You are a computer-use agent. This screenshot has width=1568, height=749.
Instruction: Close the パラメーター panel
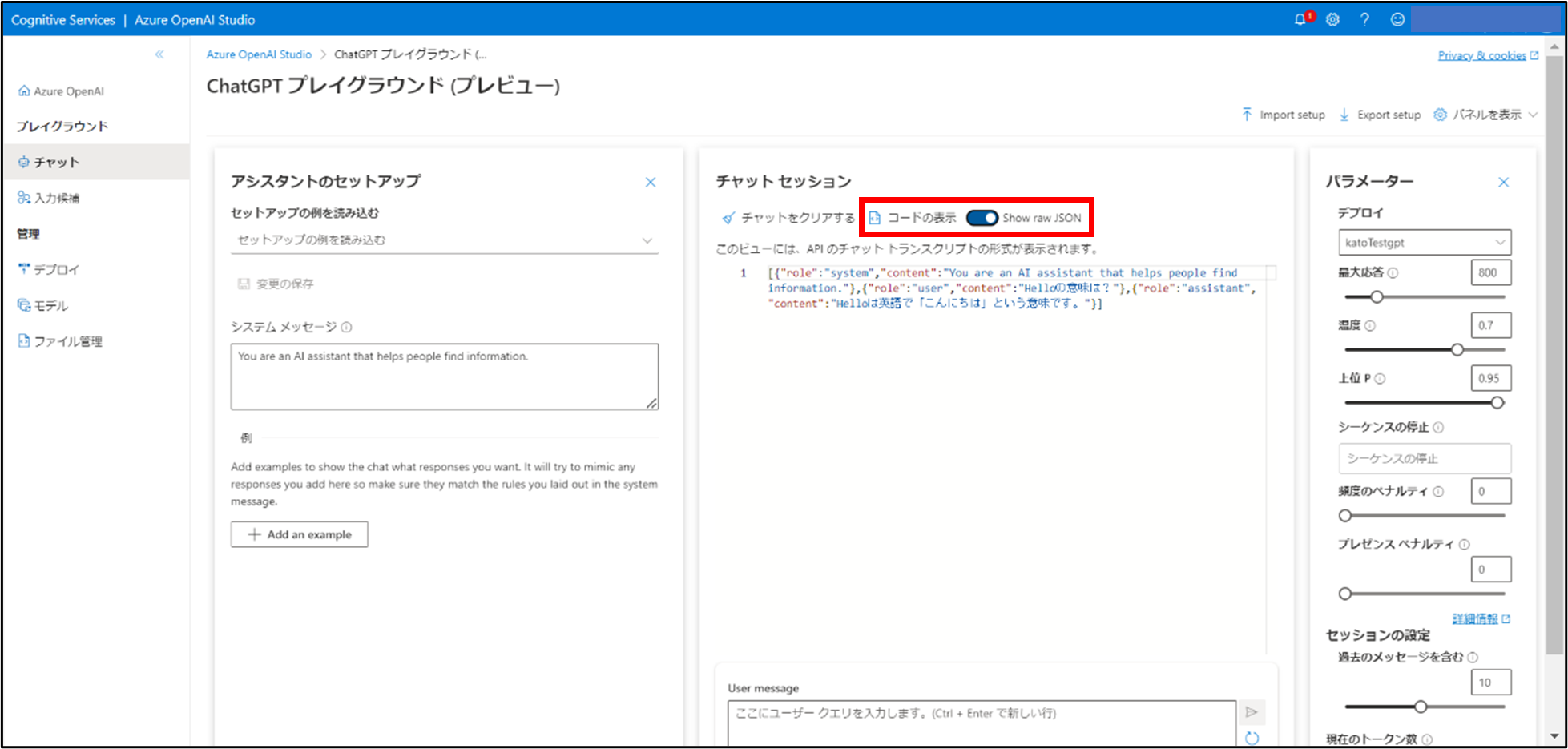(1503, 183)
